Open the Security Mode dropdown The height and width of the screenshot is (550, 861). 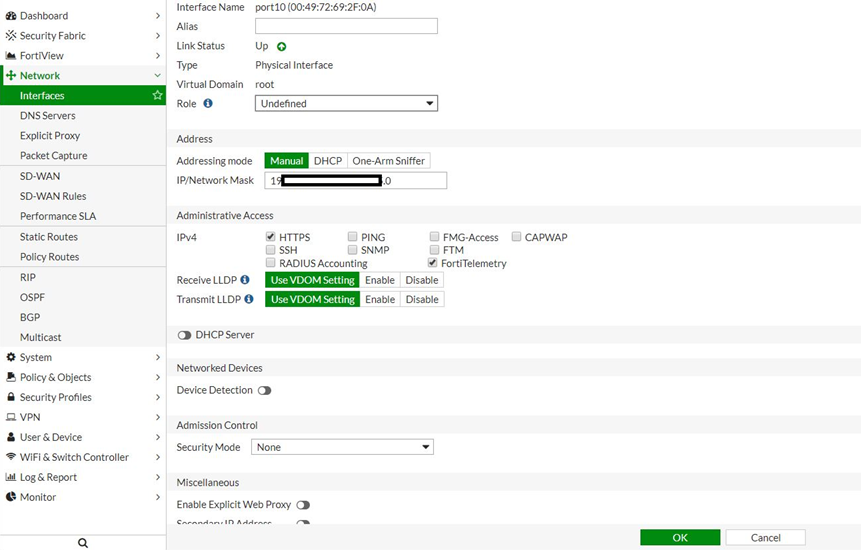point(342,447)
